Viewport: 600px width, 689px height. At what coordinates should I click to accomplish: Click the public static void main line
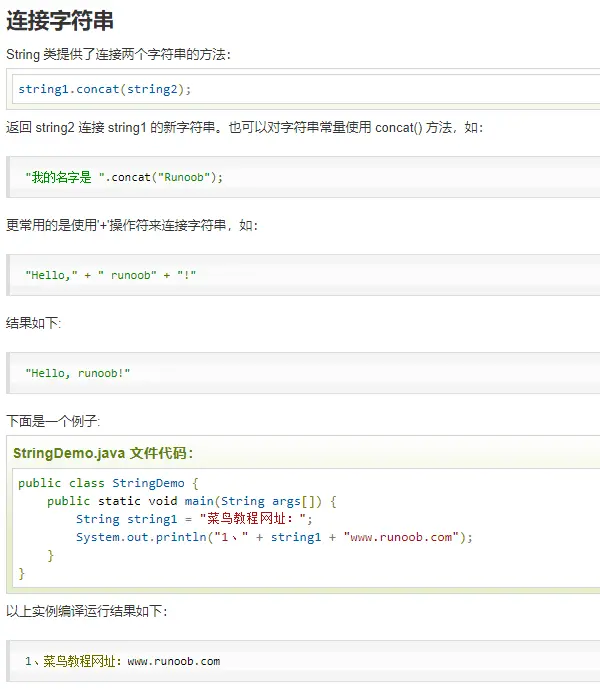click(192, 501)
